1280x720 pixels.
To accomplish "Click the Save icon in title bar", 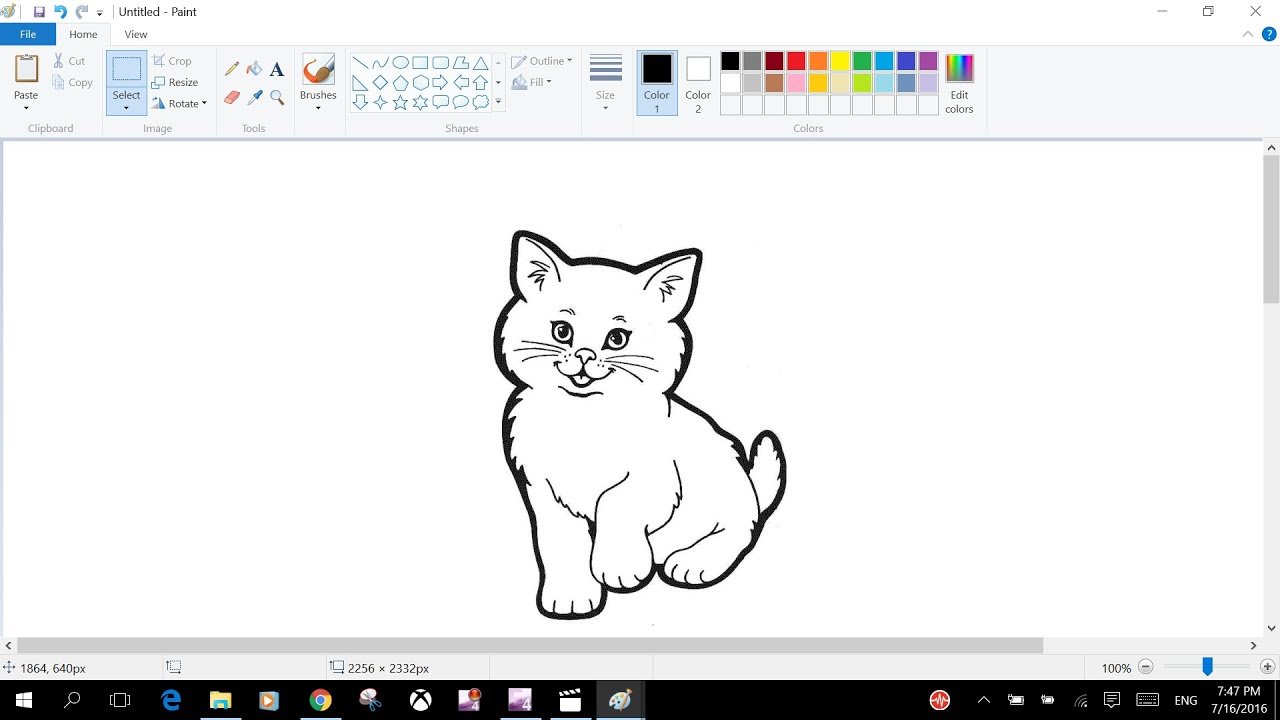I will coord(39,12).
